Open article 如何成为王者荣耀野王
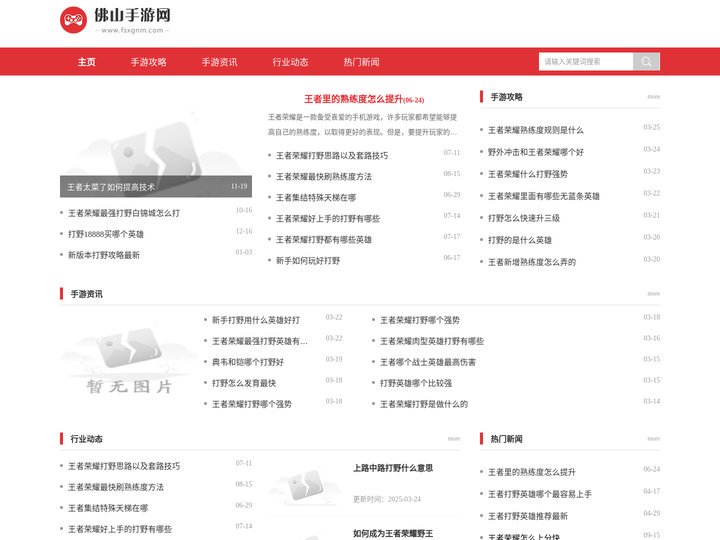 tap(393, 534)
